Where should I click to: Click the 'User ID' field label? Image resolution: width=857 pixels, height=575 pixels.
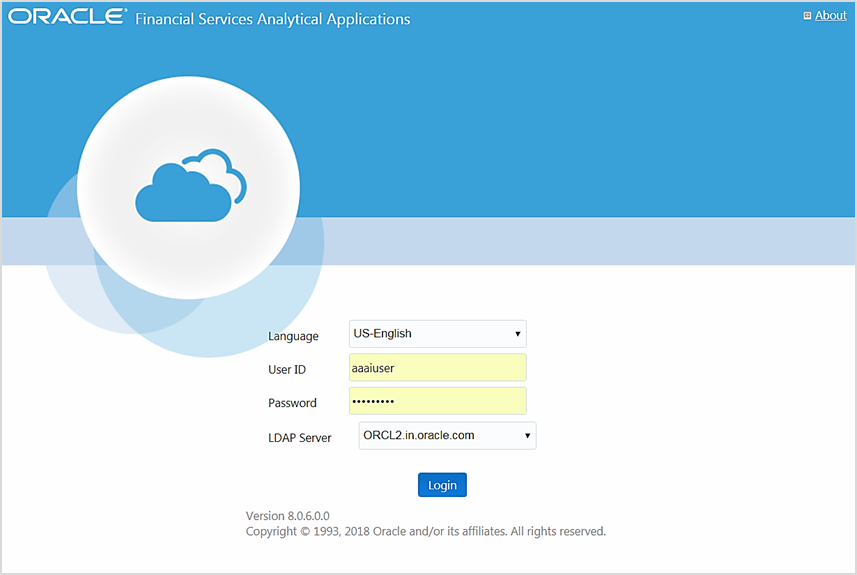[287, 370]
